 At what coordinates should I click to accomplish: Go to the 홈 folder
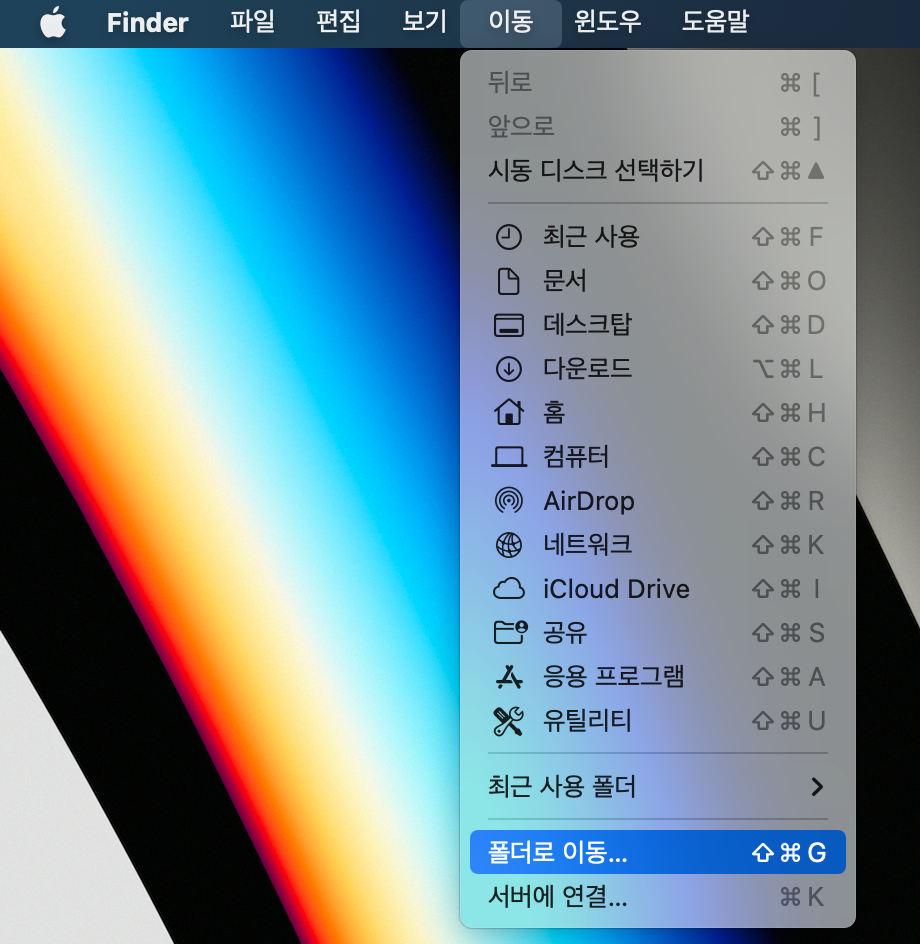point(657,413)
